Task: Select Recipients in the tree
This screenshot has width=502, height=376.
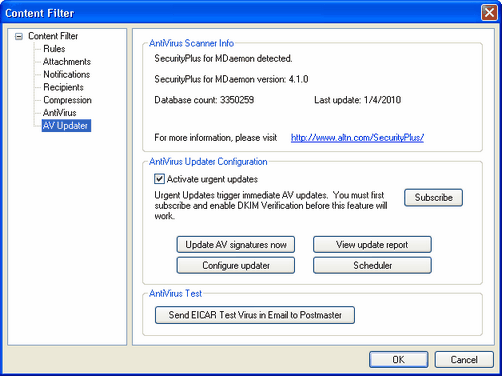Action: pos(63,87)
